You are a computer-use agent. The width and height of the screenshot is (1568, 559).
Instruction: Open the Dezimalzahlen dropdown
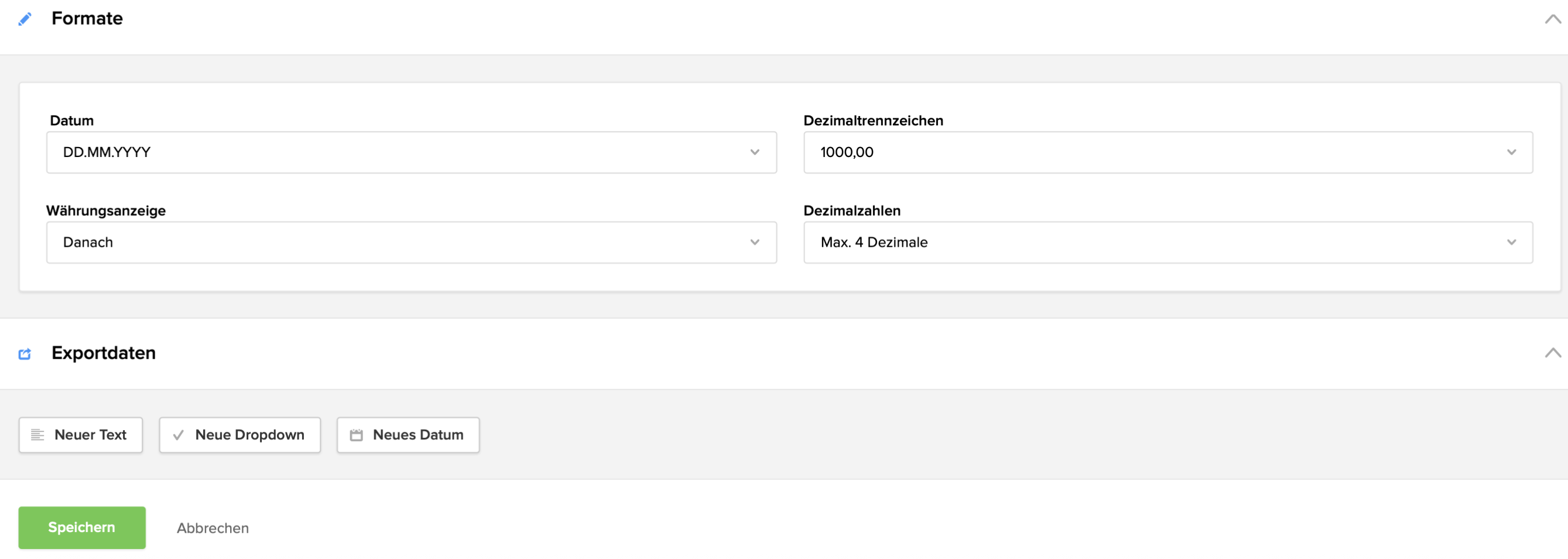[1168, 243]
